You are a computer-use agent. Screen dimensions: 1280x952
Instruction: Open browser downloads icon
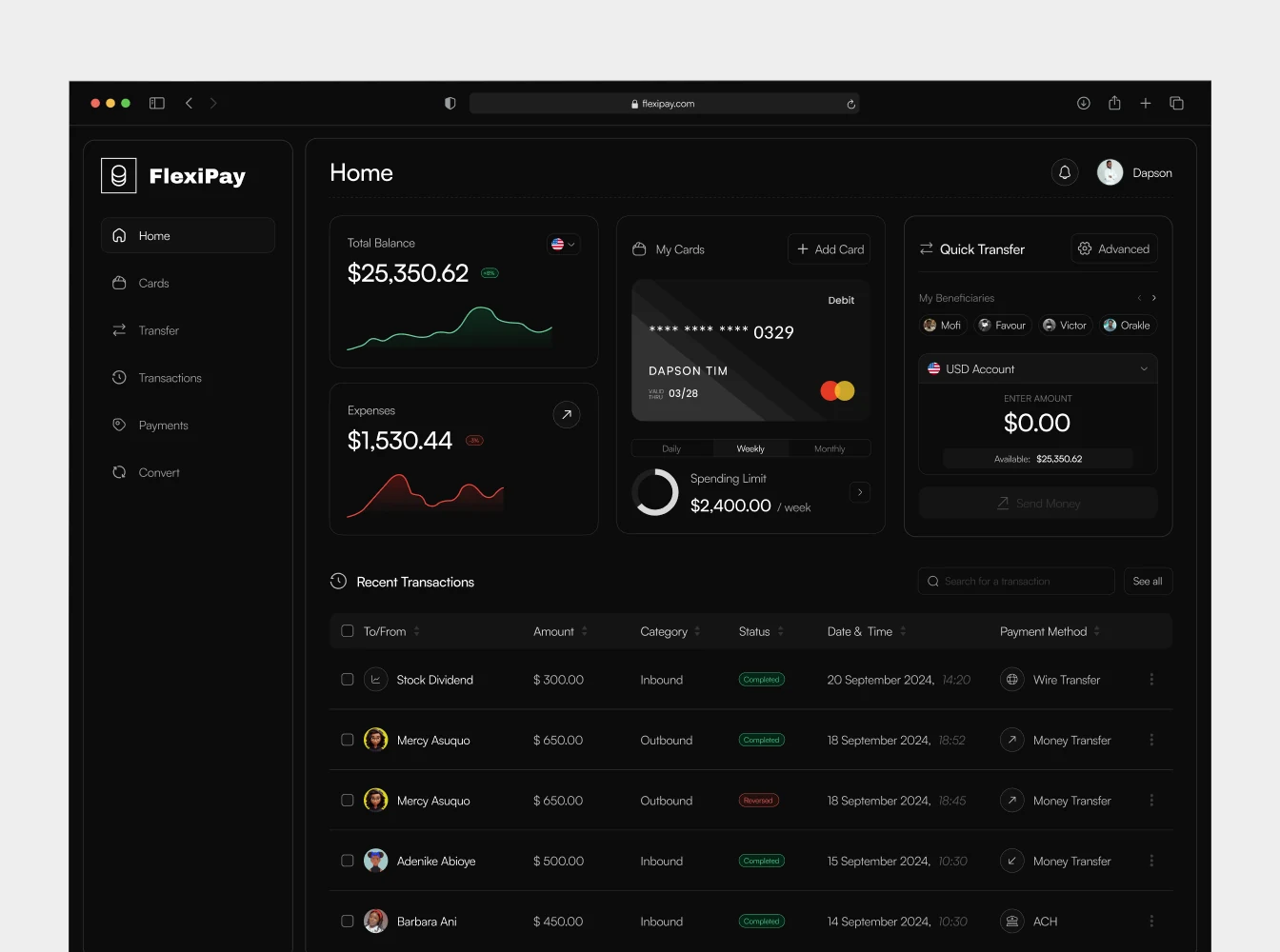pos(1084,103)
